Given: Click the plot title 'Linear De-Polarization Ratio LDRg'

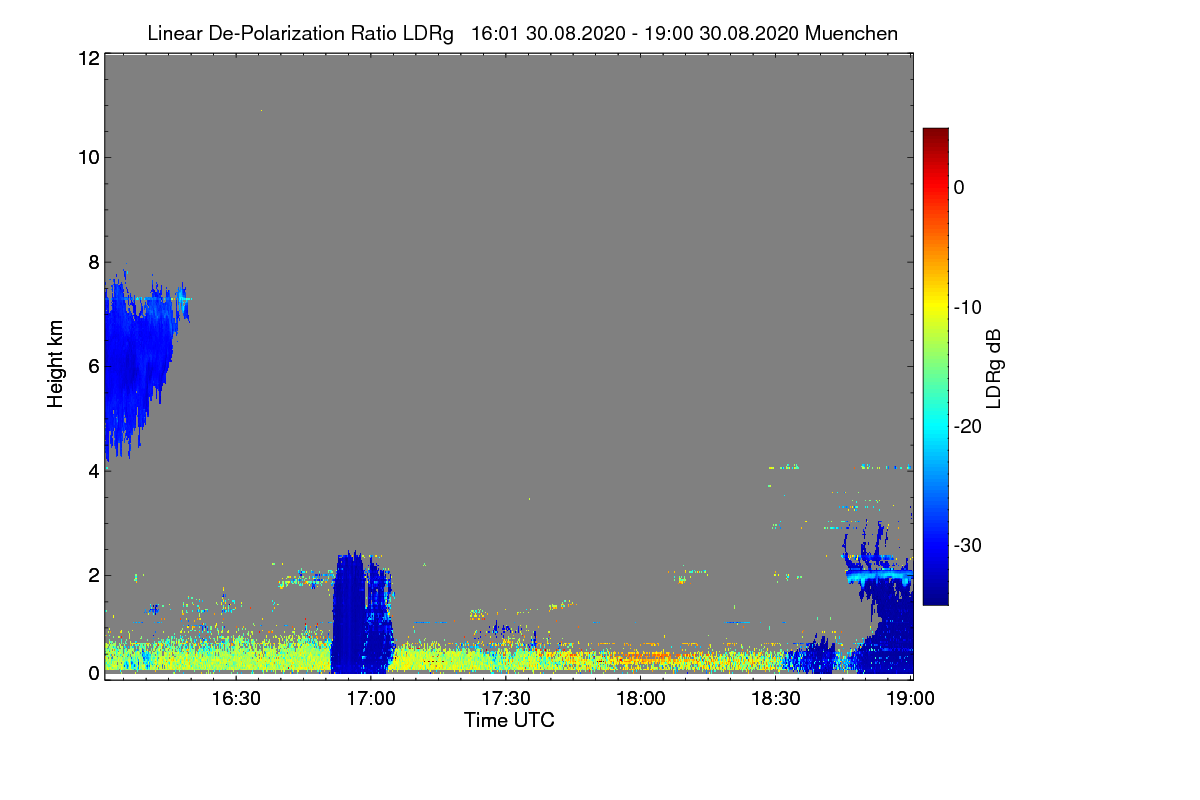Looking at the screenshot, I should (x=300, y=34).
